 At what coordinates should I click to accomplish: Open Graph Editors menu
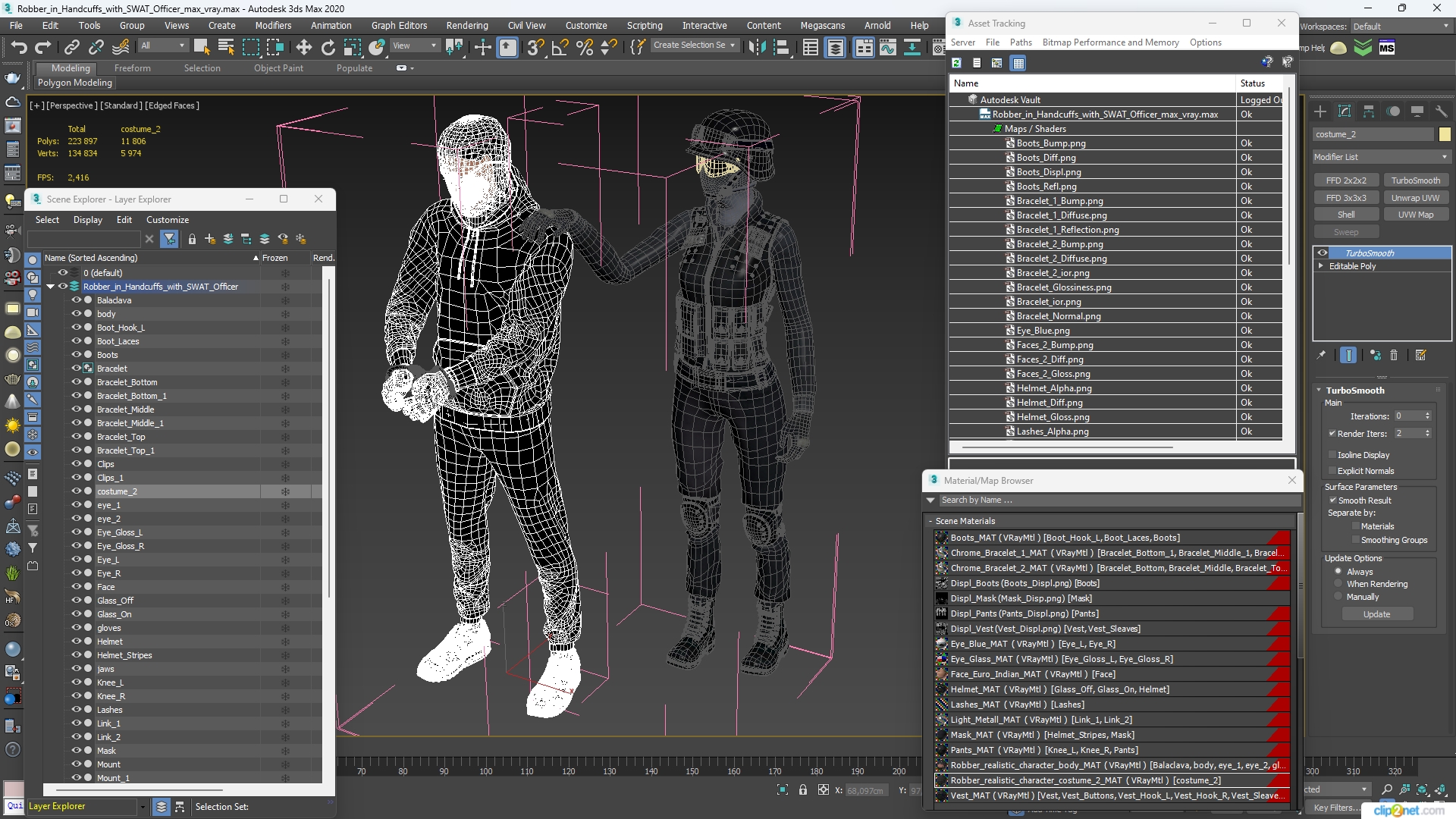399,25
